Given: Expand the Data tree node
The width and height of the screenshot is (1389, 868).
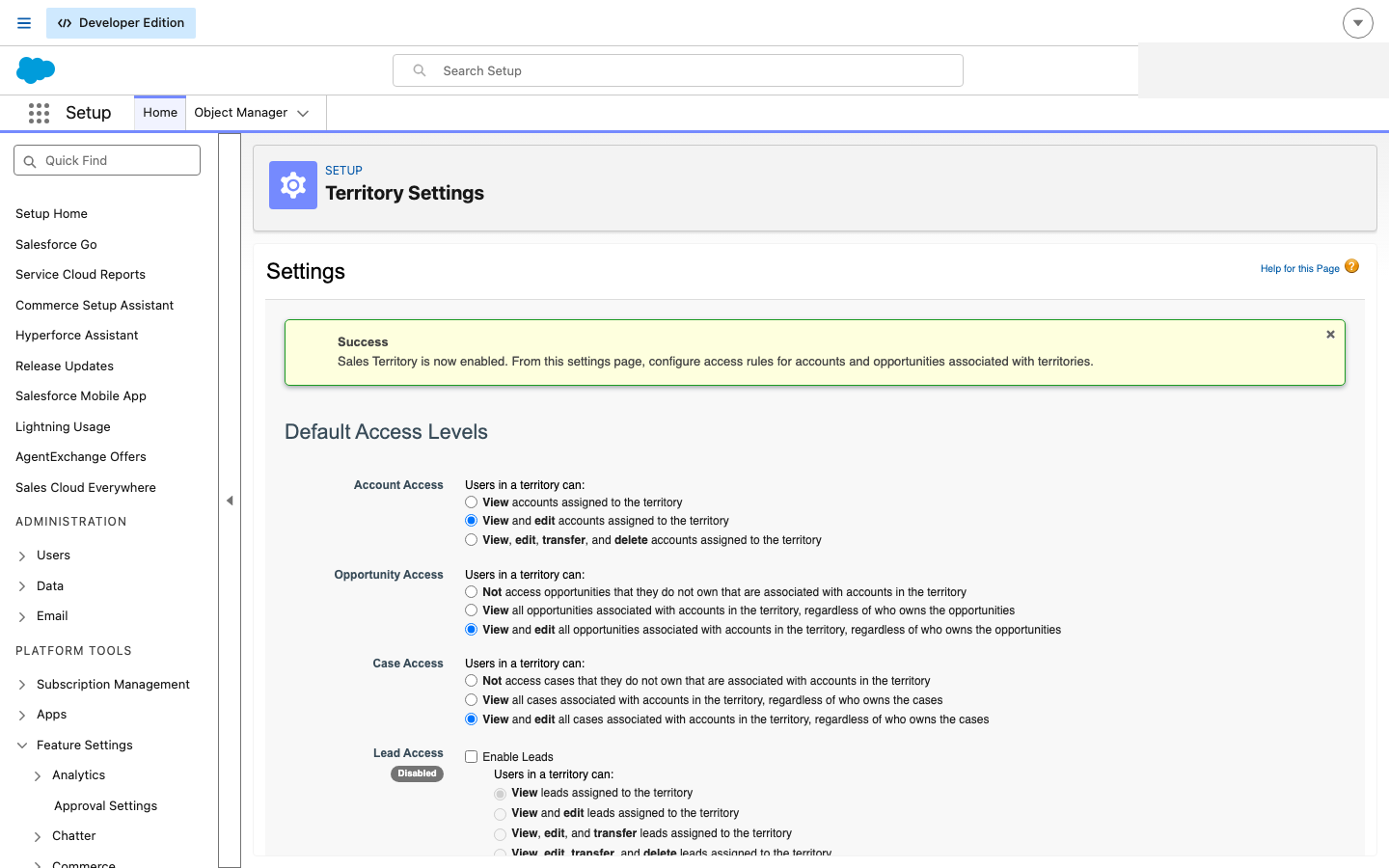Looking at the screenshot, I should tap(22, 586).
